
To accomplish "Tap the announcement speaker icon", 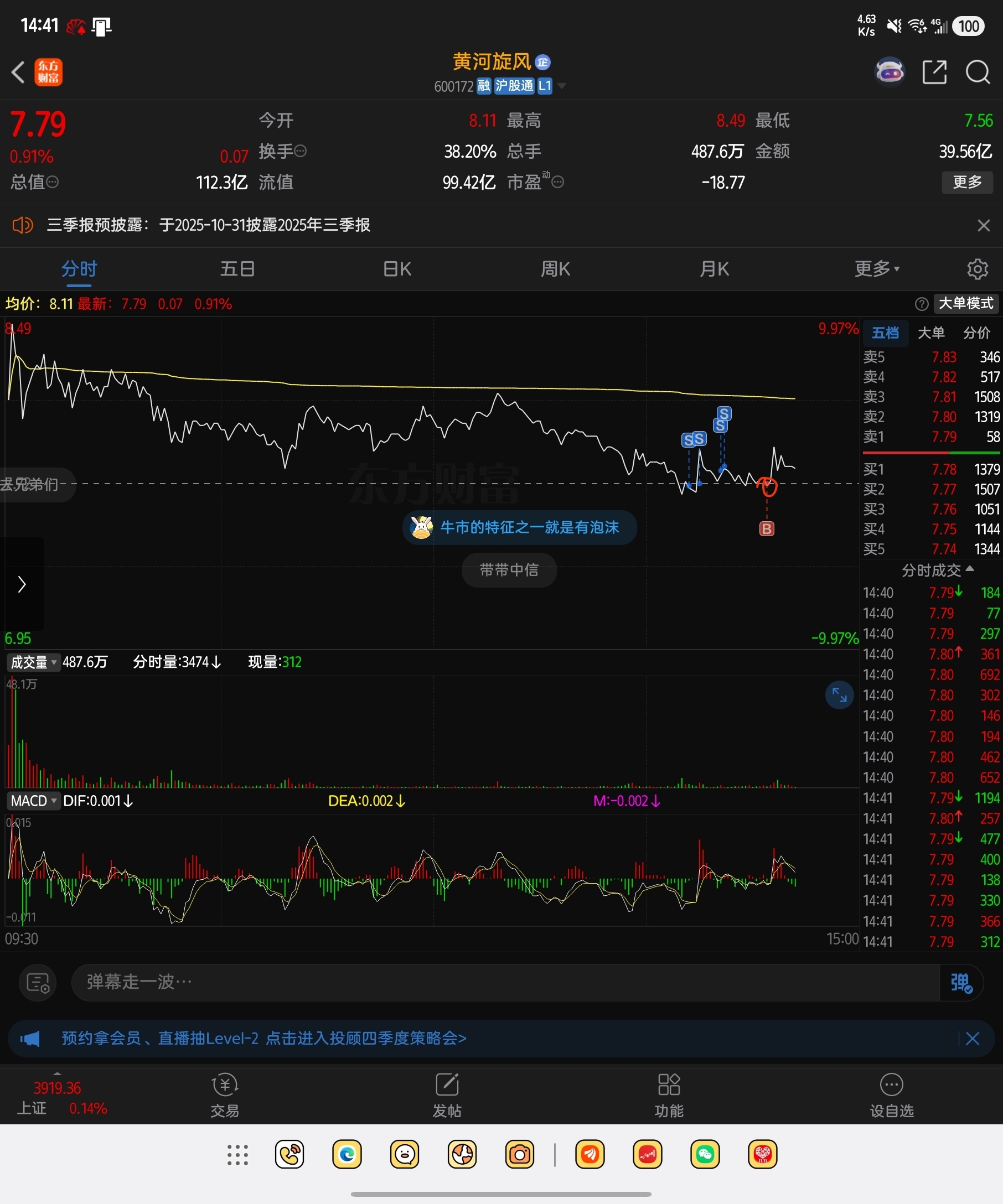I will (22, 225).
